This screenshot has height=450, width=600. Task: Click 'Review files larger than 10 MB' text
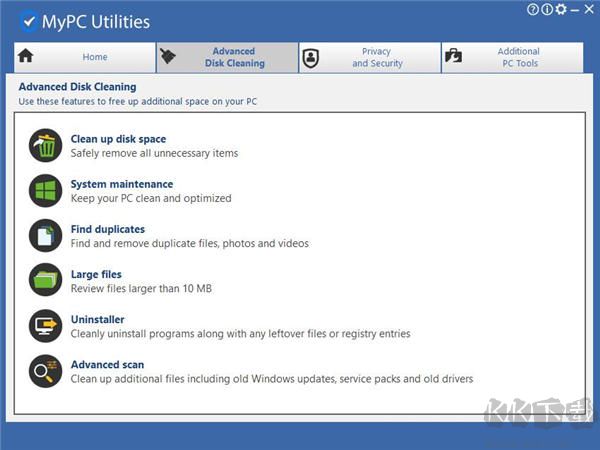point(141,289)
